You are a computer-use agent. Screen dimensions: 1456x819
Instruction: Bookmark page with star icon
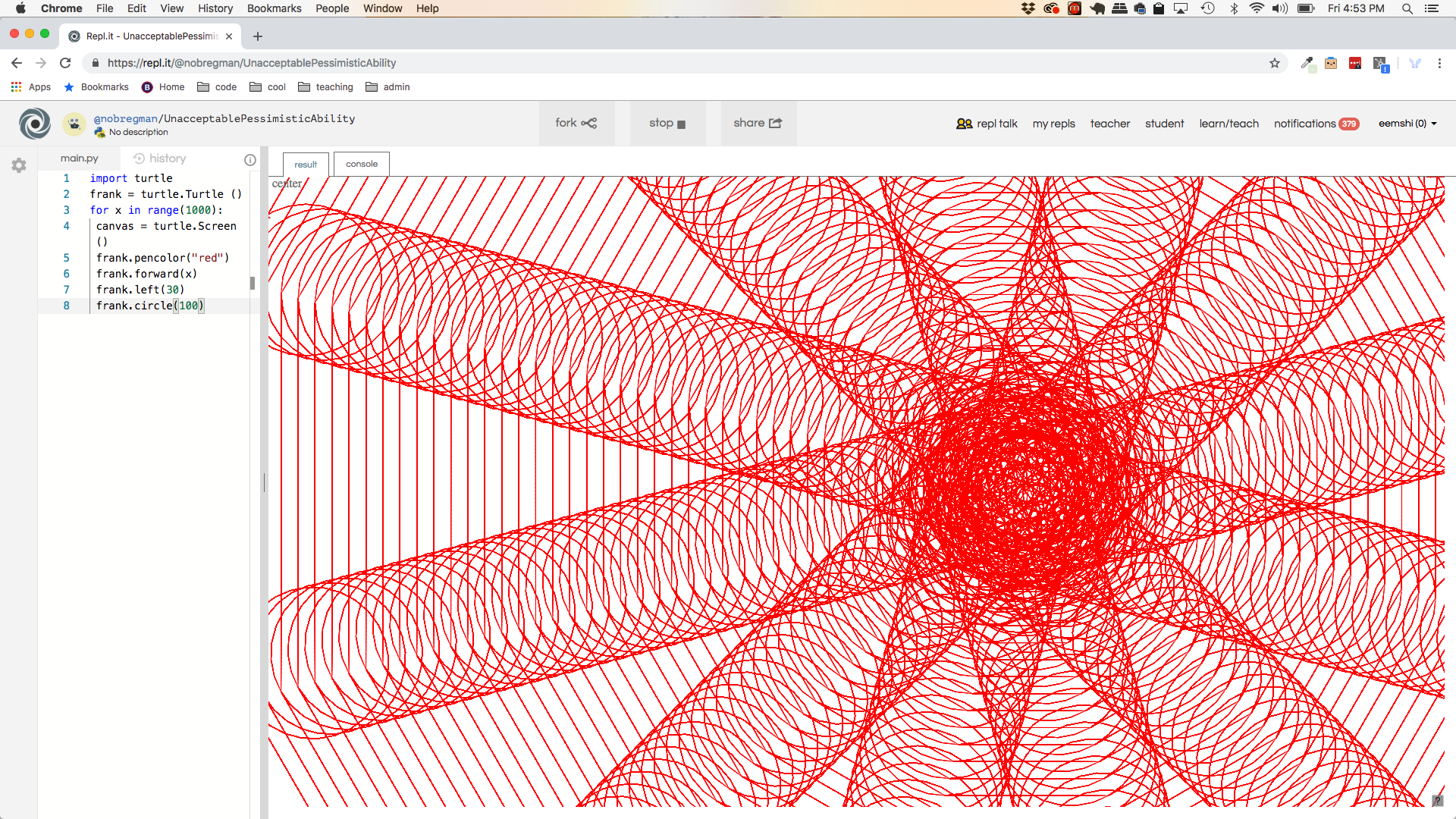pyautogui.click(x=1275, y=63)
